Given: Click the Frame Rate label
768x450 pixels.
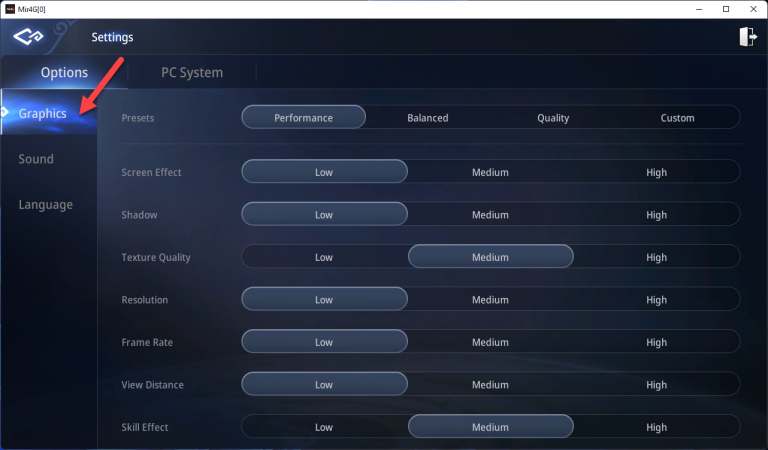Looking at the screenshot, I should [147, 342].
